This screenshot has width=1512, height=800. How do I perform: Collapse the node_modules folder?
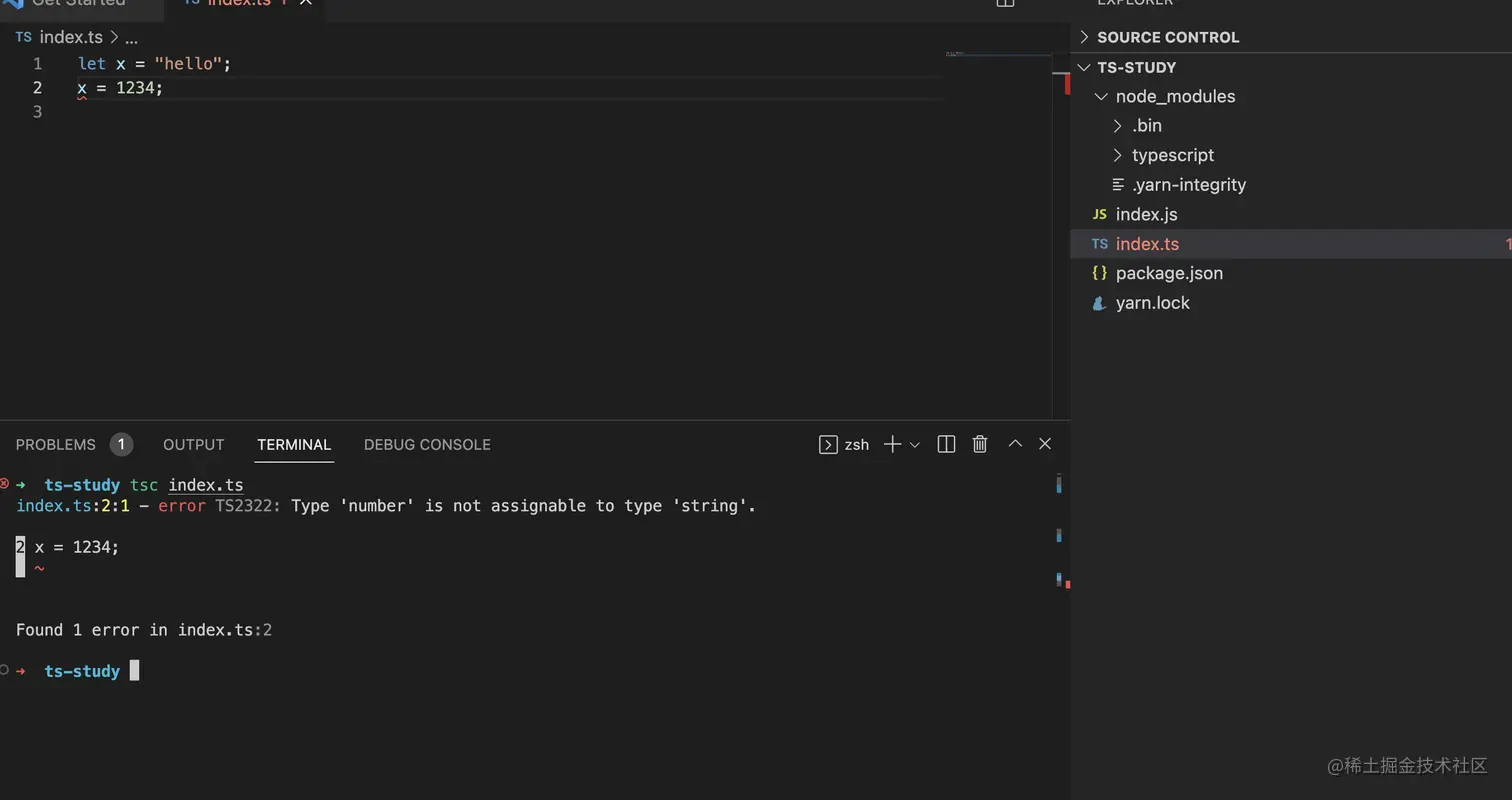[1101, 97]
